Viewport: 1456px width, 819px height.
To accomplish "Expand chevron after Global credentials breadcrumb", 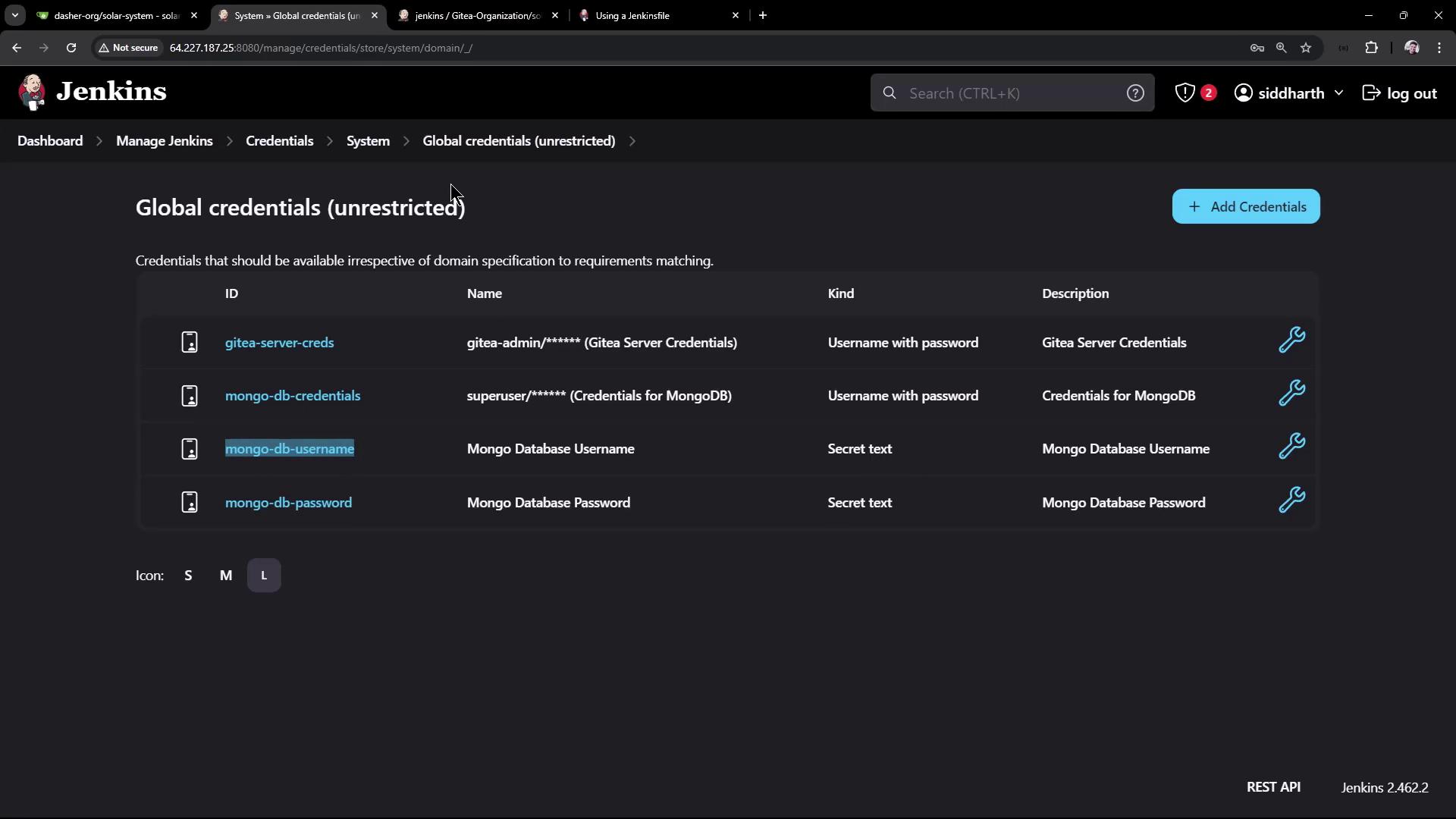I will click(x=632, y=141).
